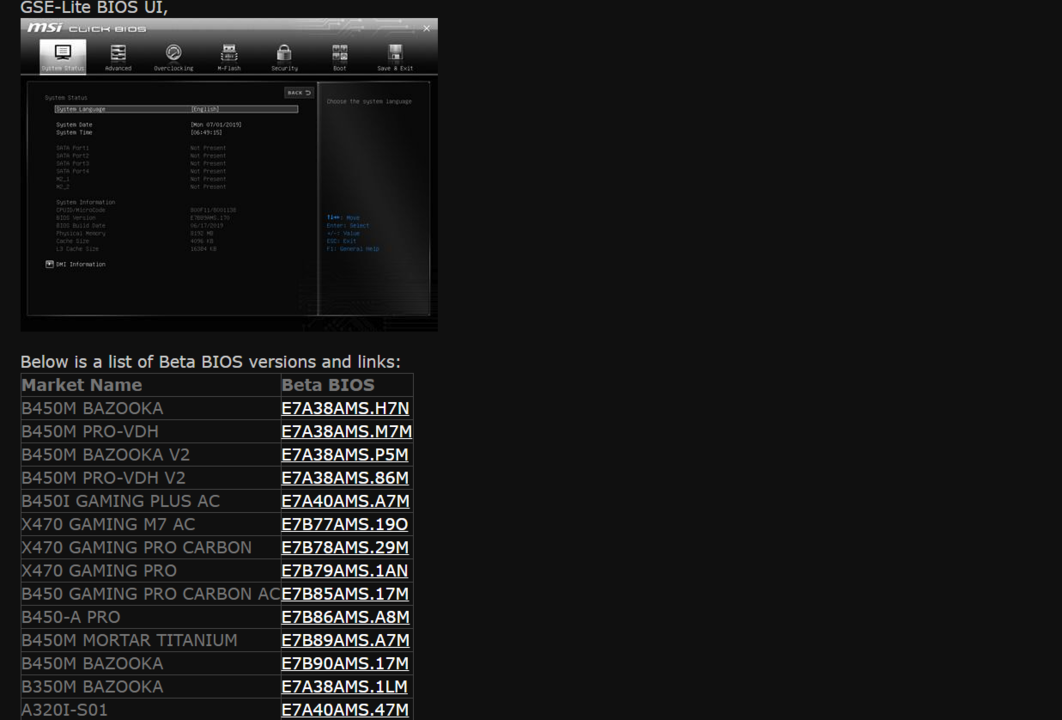Select the Boot icon in BIOS

(x=339, y=57)
